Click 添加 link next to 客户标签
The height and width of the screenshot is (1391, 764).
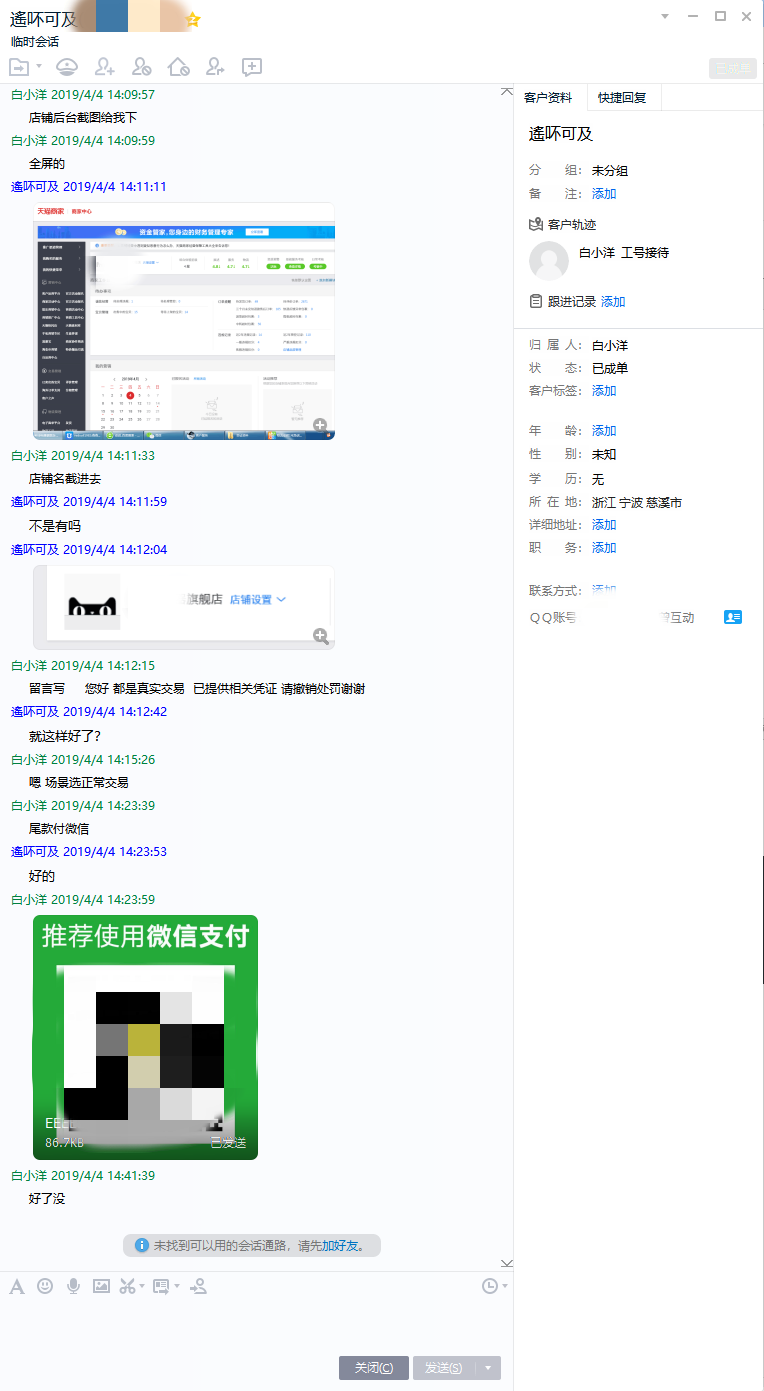(x=604, y=391)
